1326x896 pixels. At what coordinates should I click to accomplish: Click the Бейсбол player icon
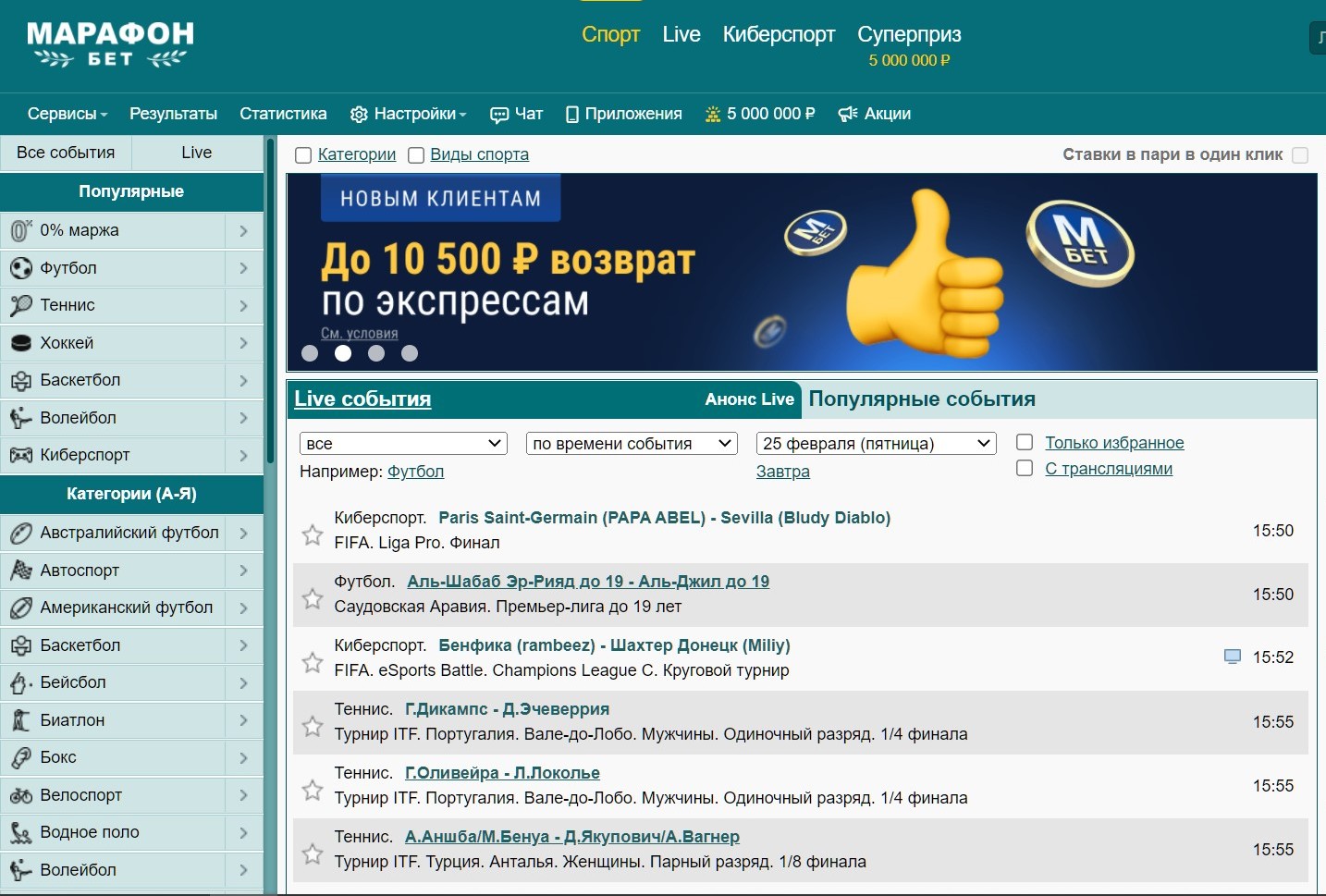pos(20,682)
